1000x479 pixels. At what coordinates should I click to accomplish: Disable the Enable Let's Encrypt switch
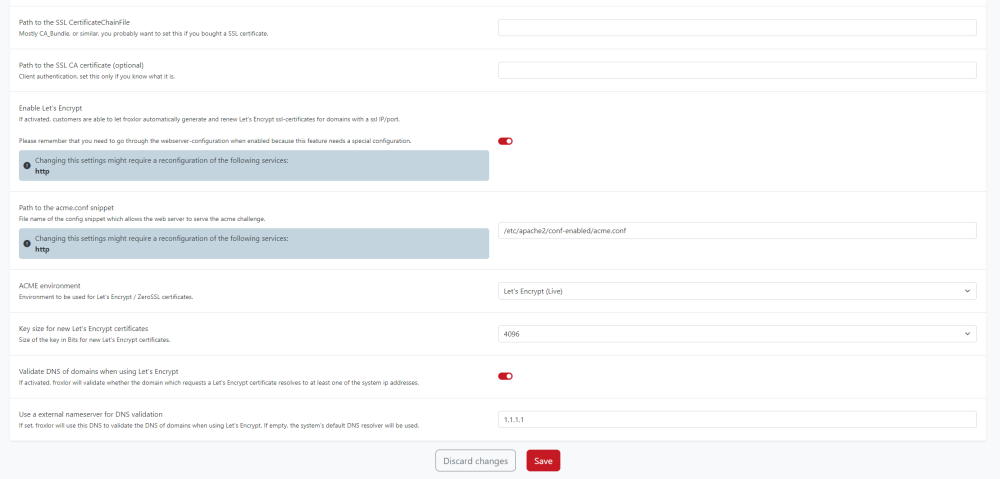(505, 141)
